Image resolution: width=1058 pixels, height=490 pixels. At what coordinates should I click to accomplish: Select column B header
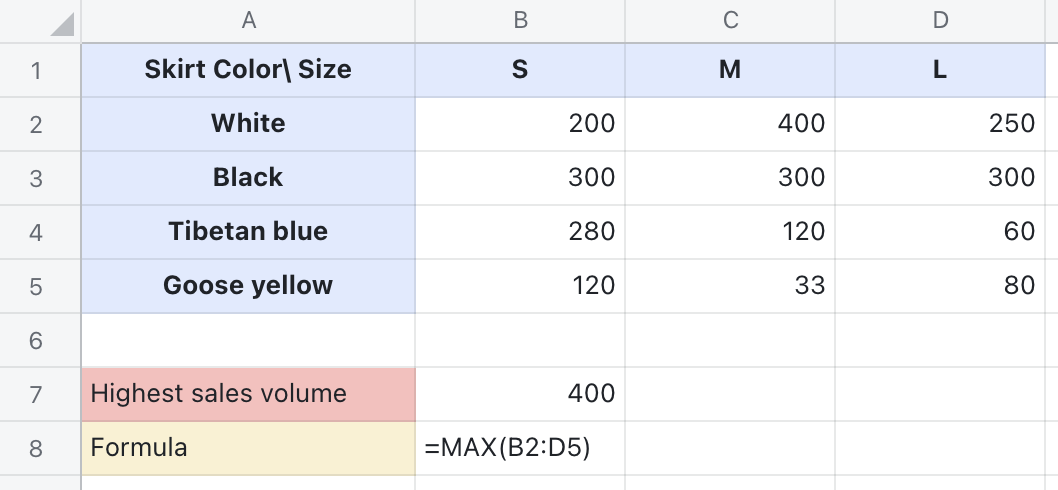click(x=520, y=20)
